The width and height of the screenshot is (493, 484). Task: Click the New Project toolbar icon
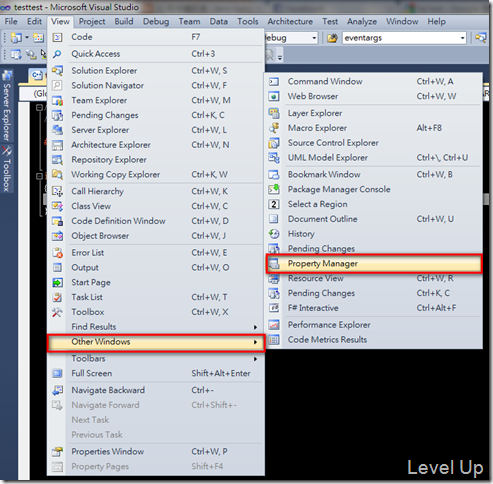[16, 38]
